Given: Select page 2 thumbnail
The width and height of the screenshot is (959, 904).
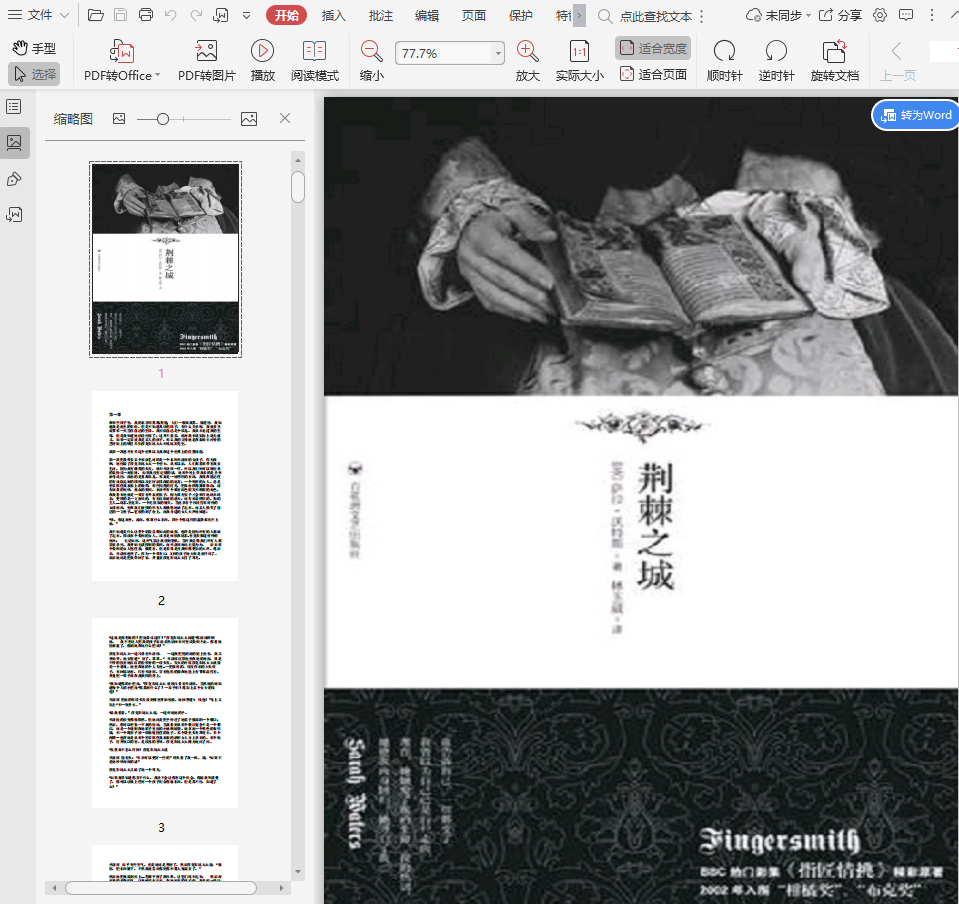Looking at the screenshot, I should pos(165,486).
